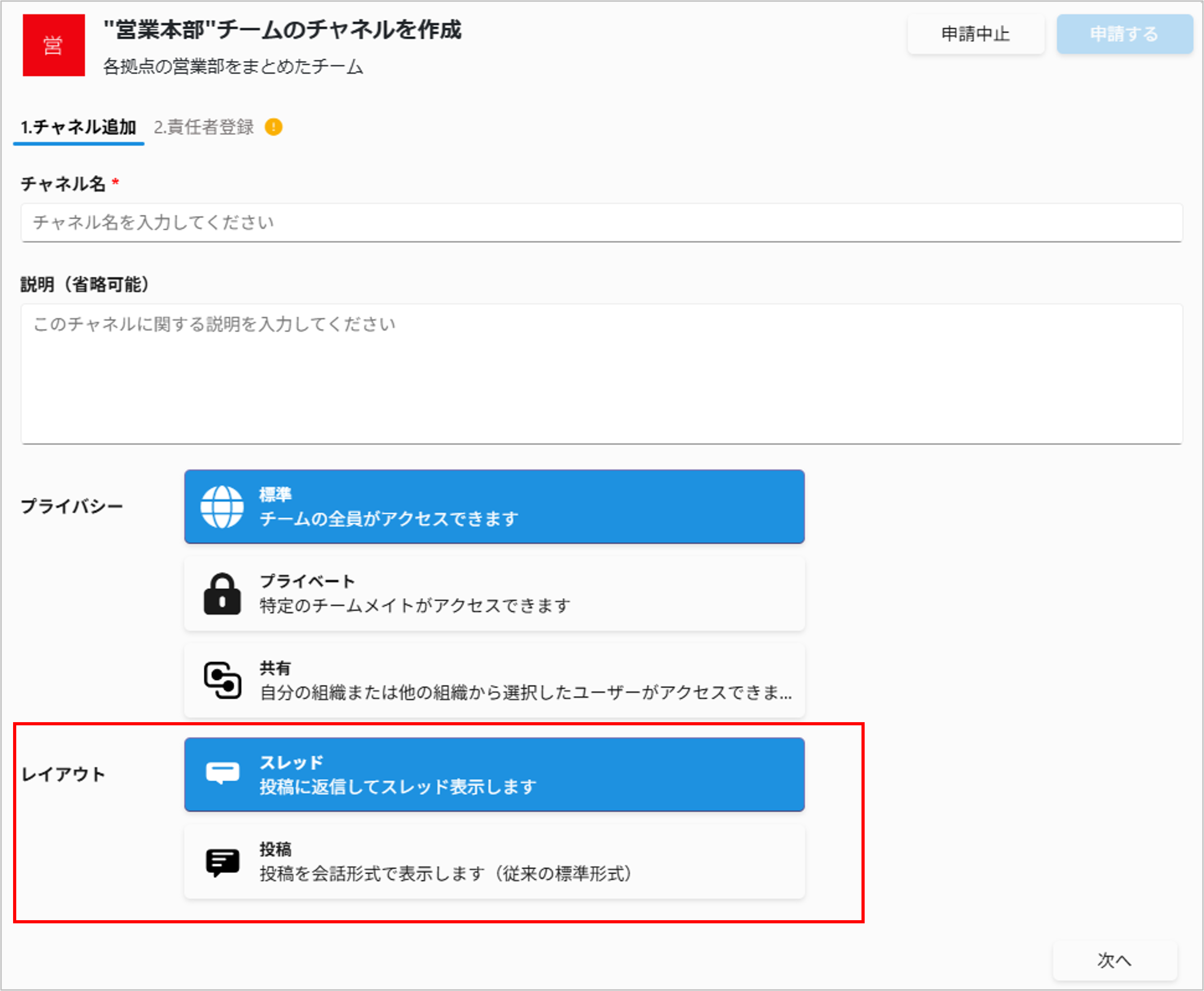Choose プライベート privacy option
This screenshot has height=991, width=1204.
pyautogui.click(x=495, y=594)
